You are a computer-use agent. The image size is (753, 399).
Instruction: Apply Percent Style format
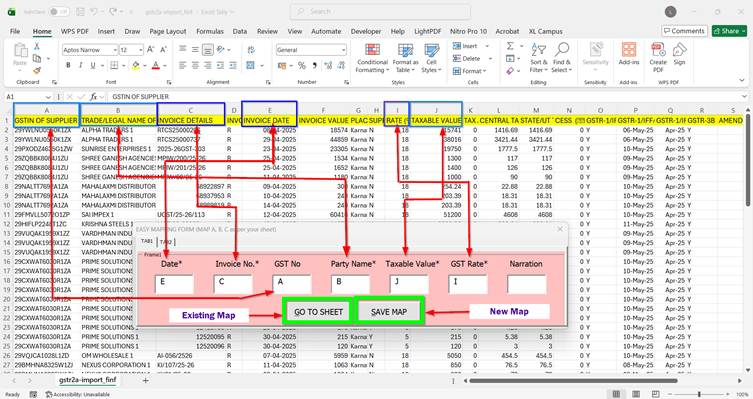302,65
